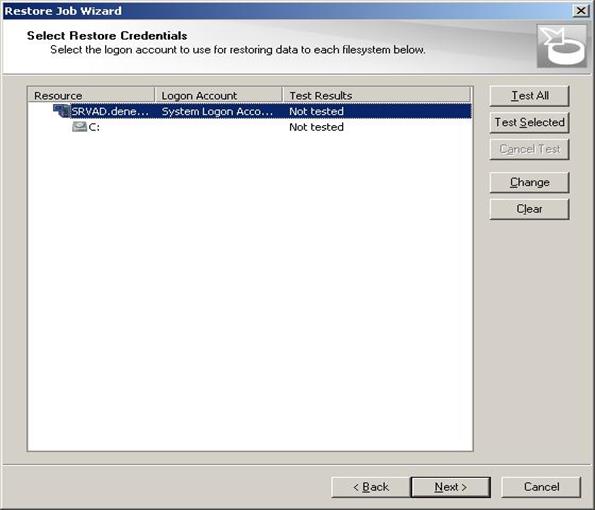Click the Cancel Test button
The height and width of the screenshot is (510, 595).
pos(529,149)
